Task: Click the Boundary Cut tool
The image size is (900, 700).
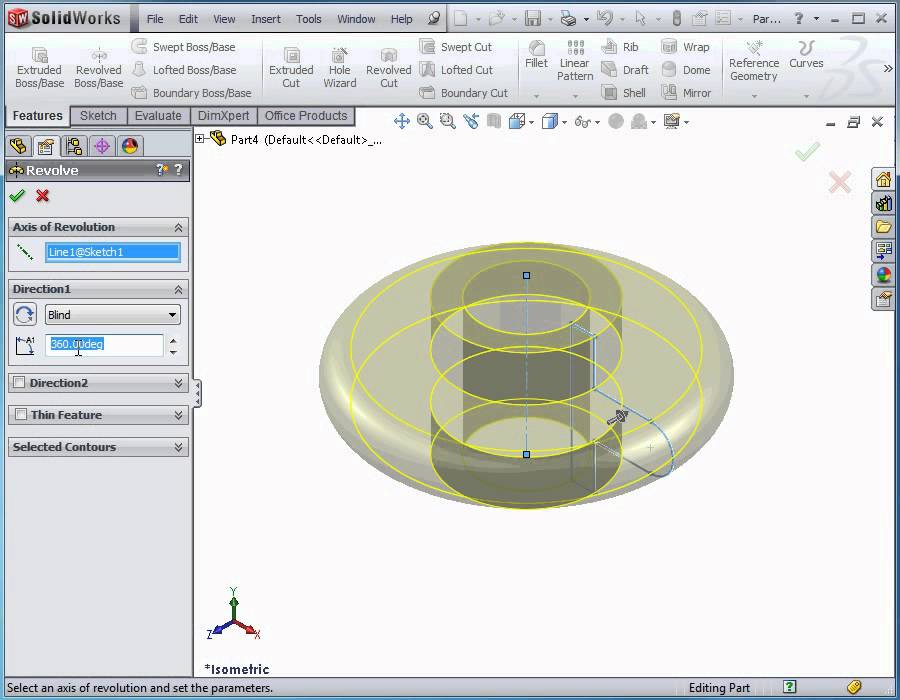Action: pyautogui.click(x=464, y=92)
